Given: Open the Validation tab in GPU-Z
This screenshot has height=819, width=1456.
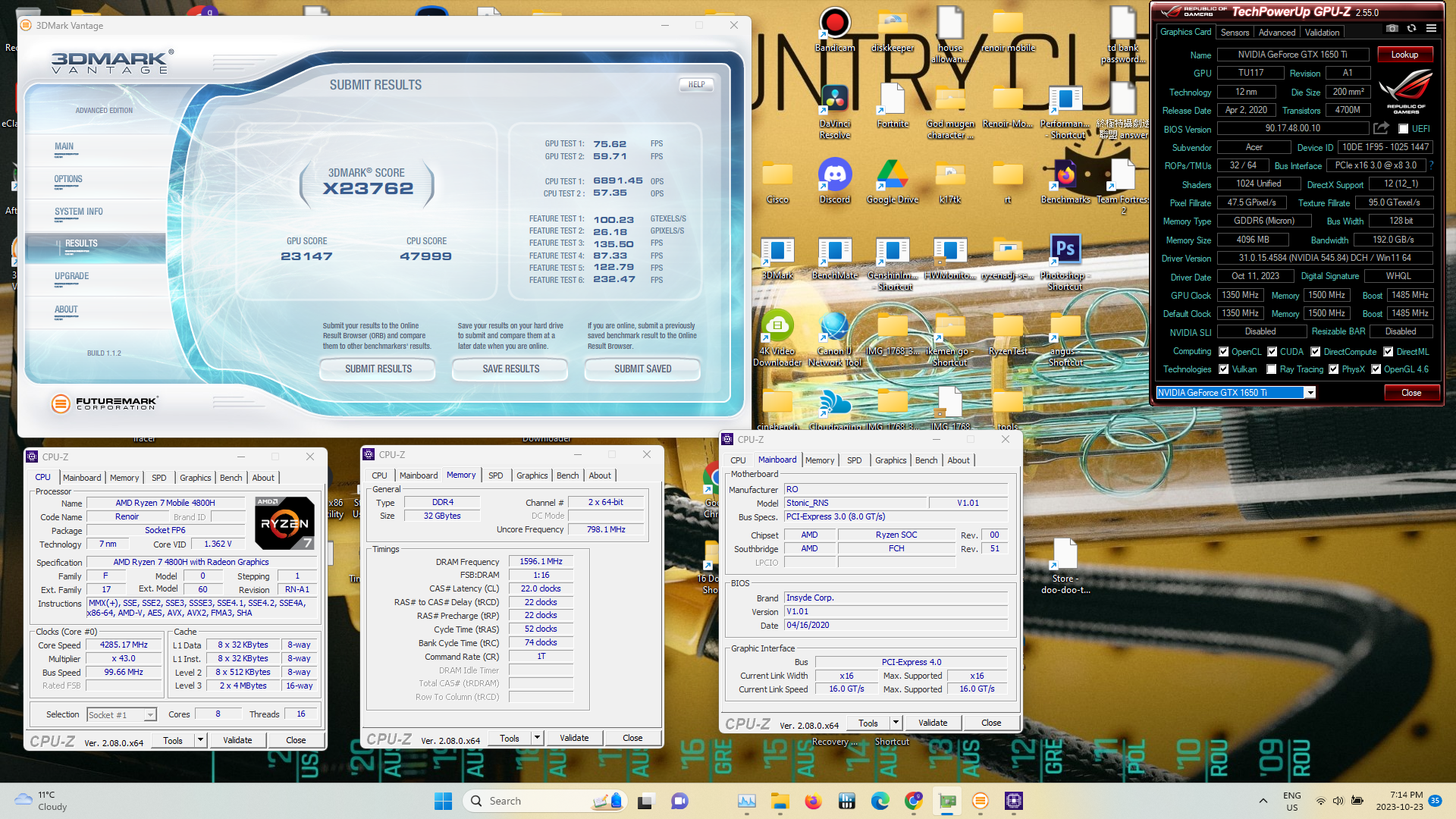Looking at the screenshot, I should 1322,33.
